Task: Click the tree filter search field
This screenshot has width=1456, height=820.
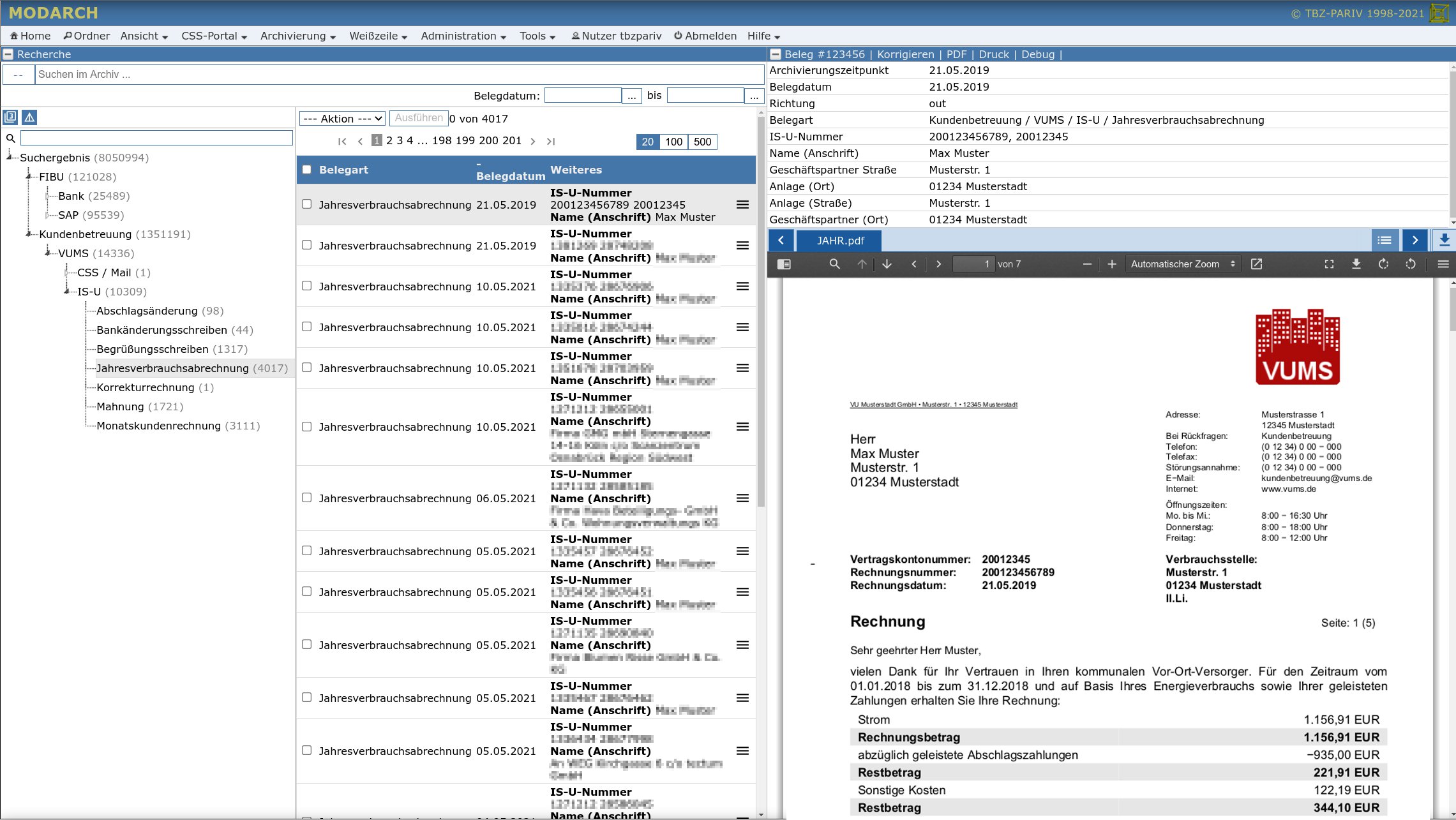Action: [156, 138]
